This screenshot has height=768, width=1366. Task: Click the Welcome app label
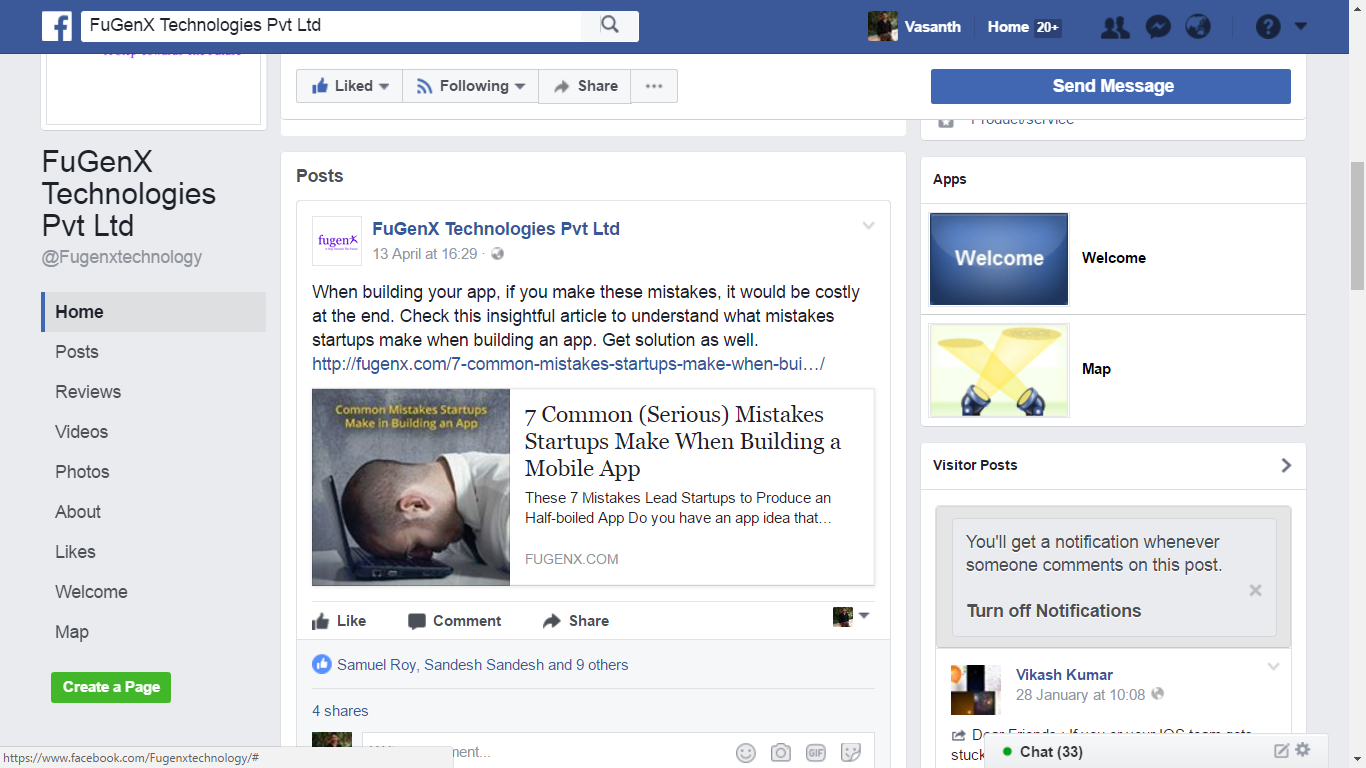[x=1114, y=258]
